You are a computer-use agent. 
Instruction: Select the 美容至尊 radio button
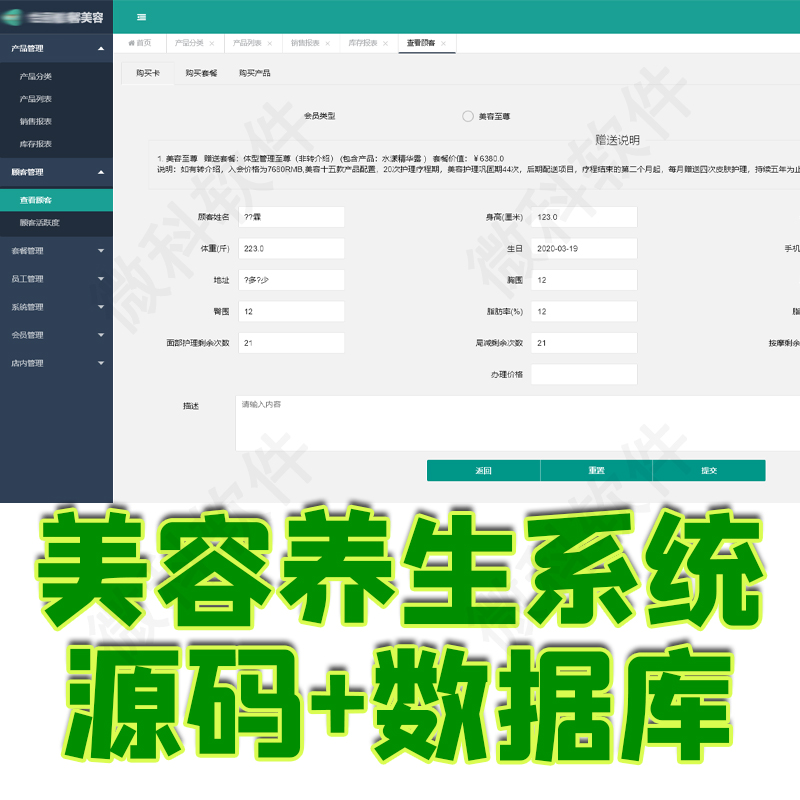(x=467, y=116)
